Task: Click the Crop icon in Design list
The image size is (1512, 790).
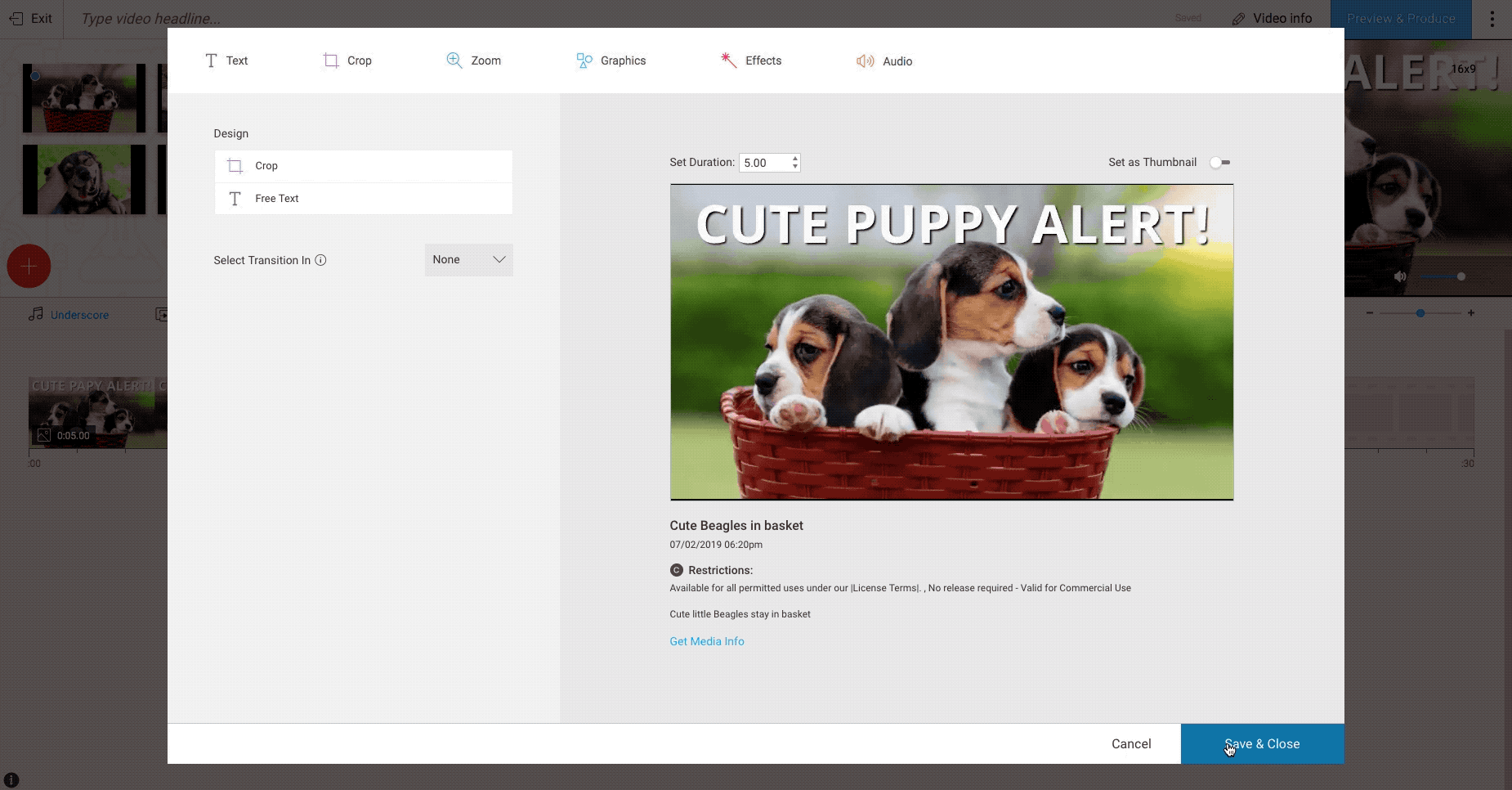Action: coord(235,166)
